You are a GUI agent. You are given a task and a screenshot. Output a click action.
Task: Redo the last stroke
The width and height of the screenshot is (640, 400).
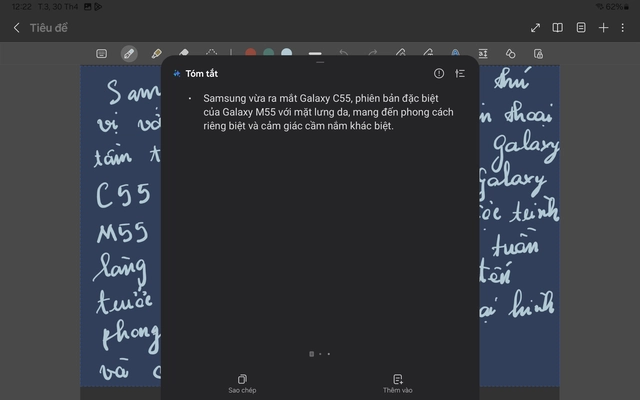(x=373, y=53)
